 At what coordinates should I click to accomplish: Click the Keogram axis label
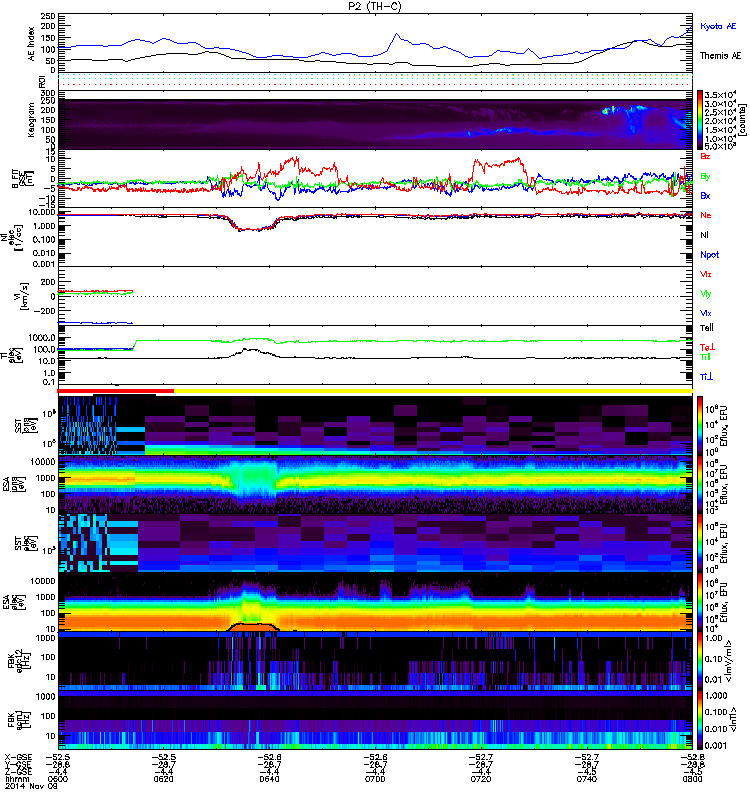point(31,119)
